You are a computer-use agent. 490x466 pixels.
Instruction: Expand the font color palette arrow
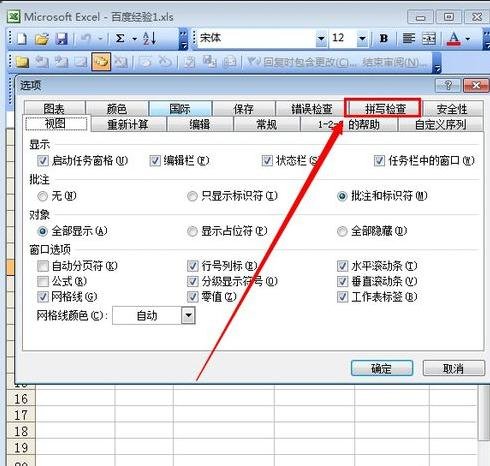[x=468, y=39]
